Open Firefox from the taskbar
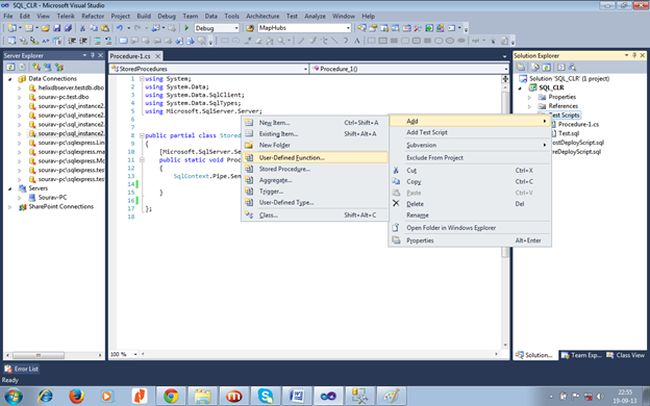Viewport: 650px width, 406px height. tap(77, 396)
